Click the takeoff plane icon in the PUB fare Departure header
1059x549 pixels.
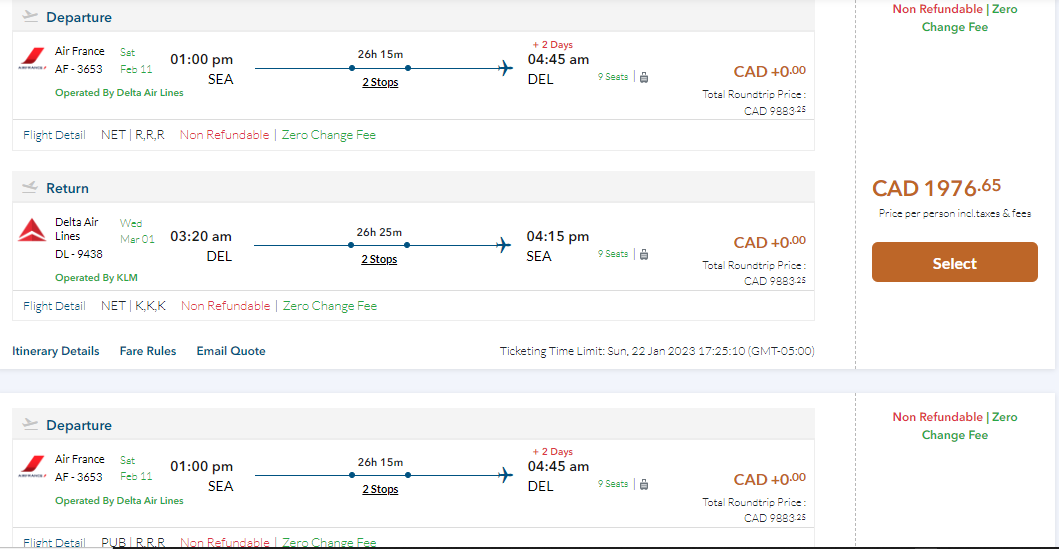pyautogui.click(x=29, y=425)
